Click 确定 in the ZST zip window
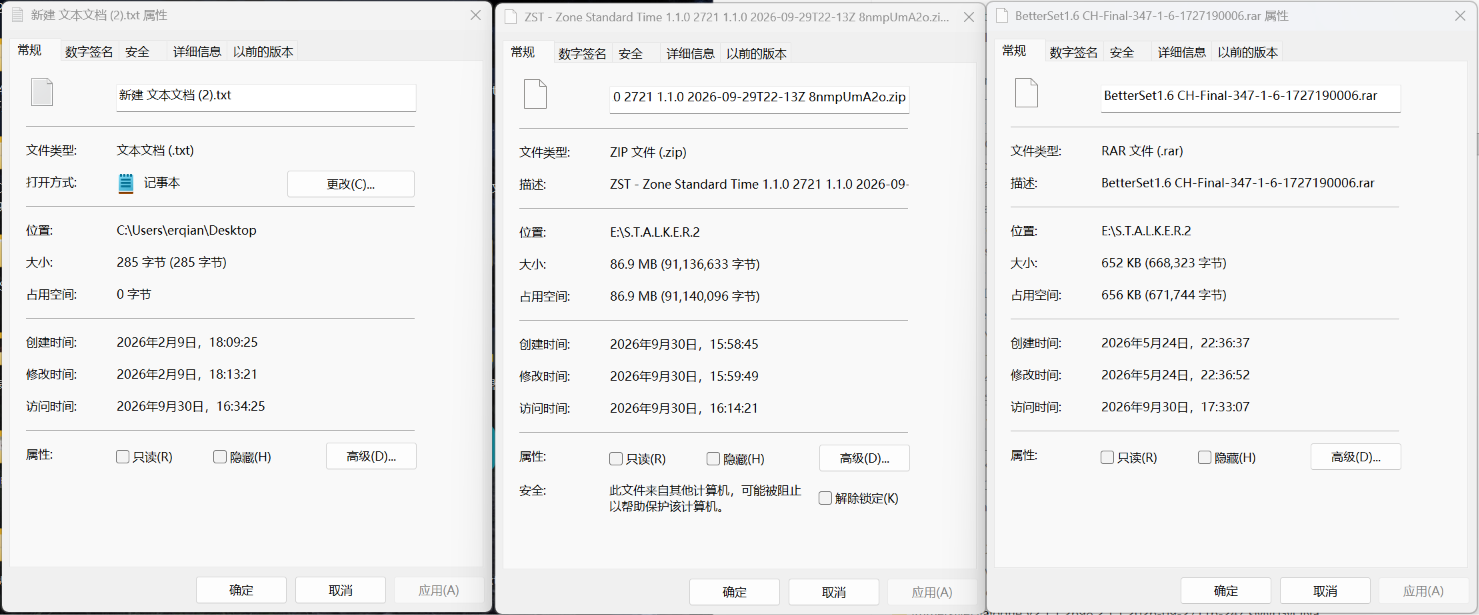 coord(734,592)
